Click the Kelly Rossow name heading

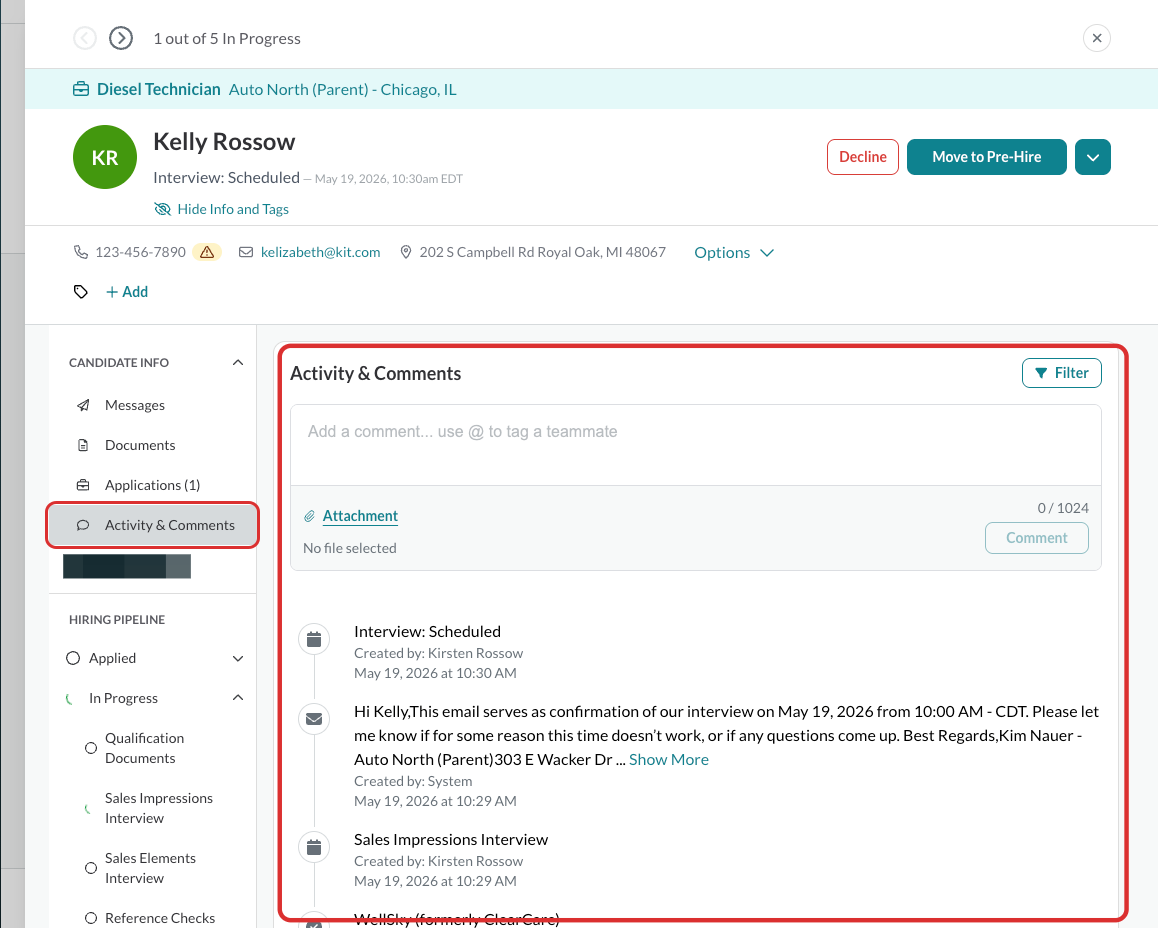[x=224, y=142]
